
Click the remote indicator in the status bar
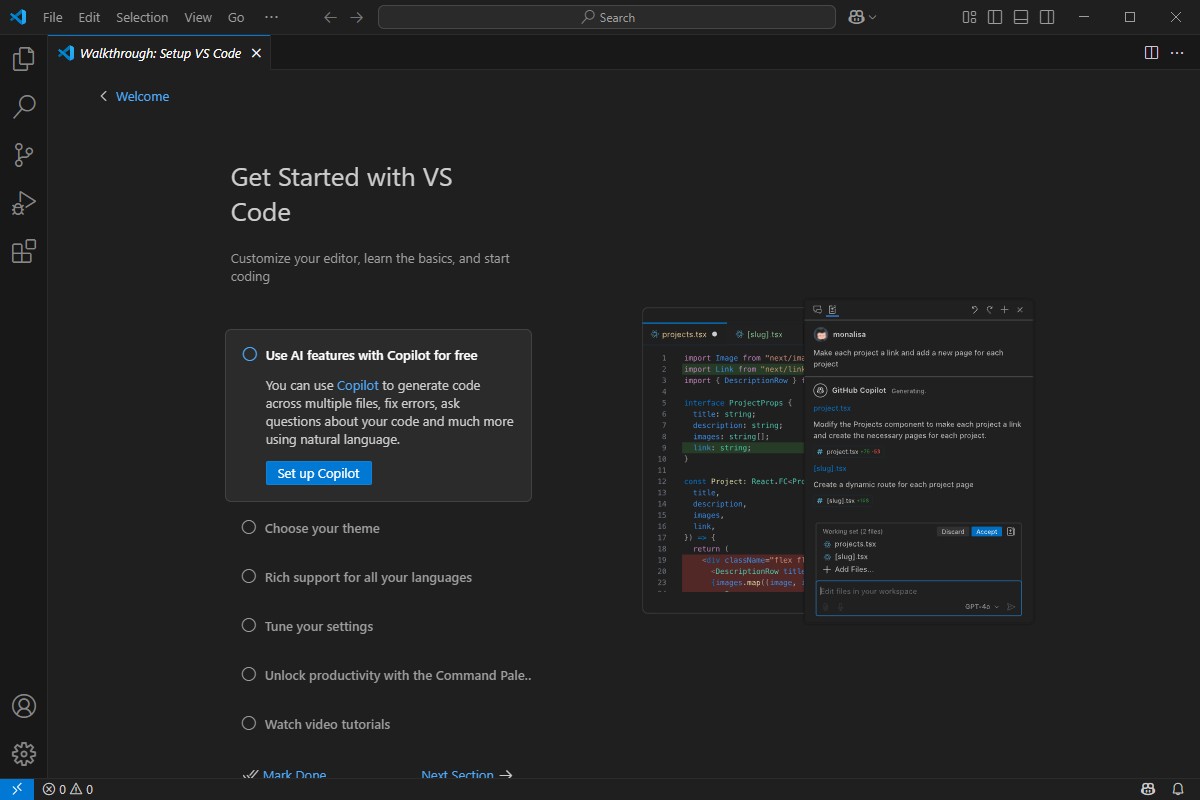pyautogui.click(x=14, y=789)
